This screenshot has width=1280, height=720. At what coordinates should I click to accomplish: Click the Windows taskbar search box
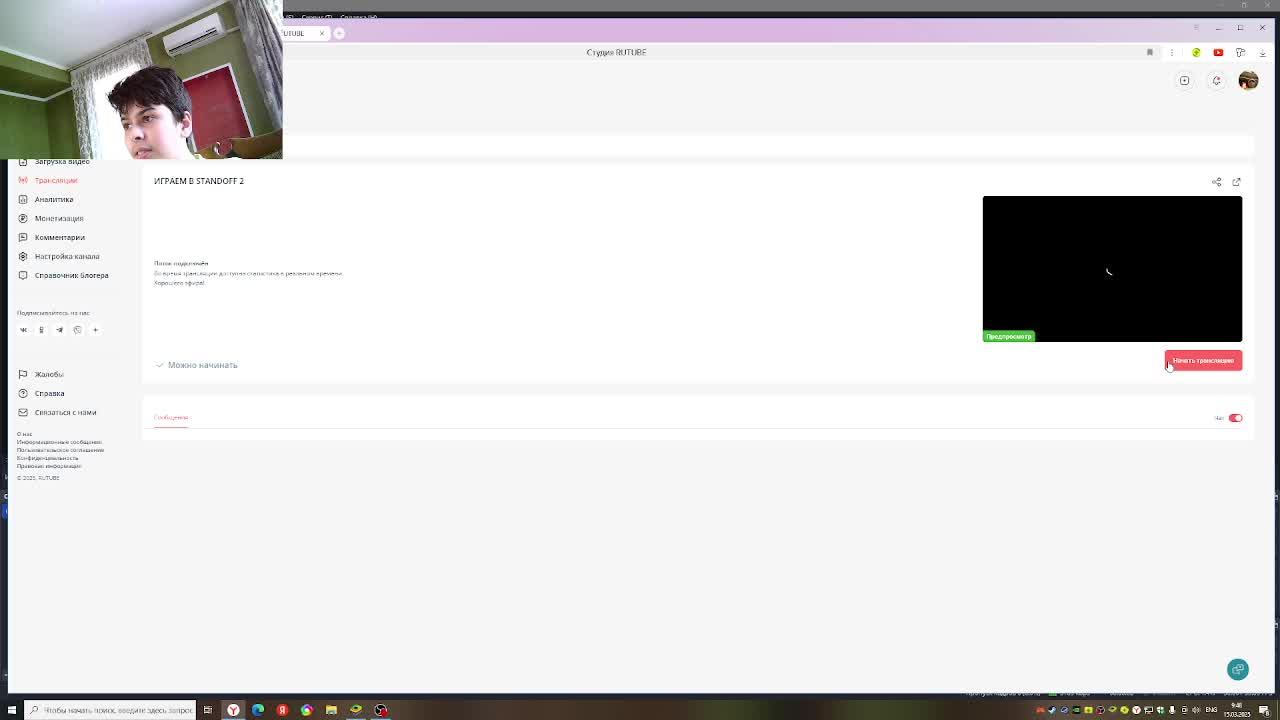click(110, 710)
